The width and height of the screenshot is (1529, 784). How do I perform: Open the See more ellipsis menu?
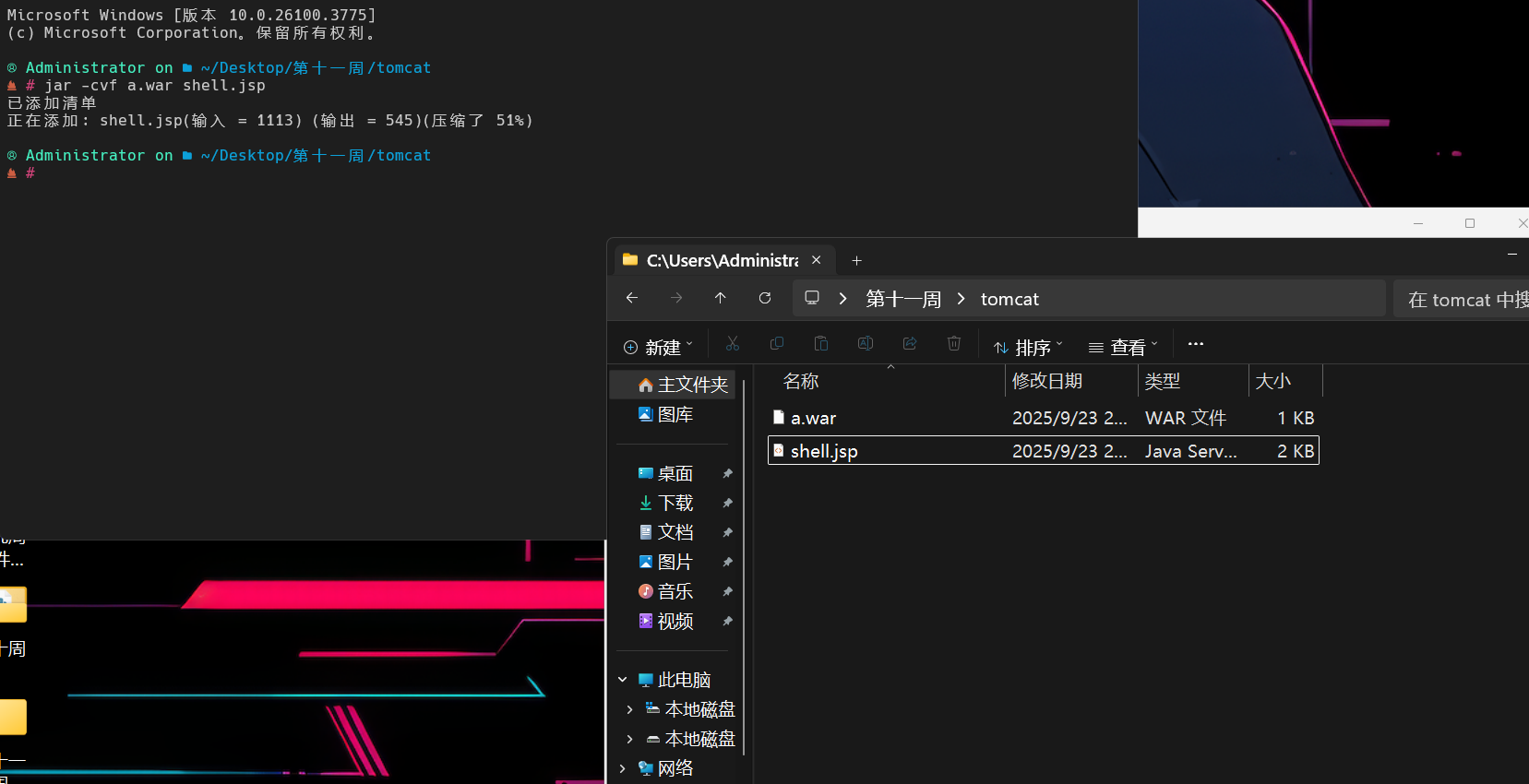[x=1196, y=344]
